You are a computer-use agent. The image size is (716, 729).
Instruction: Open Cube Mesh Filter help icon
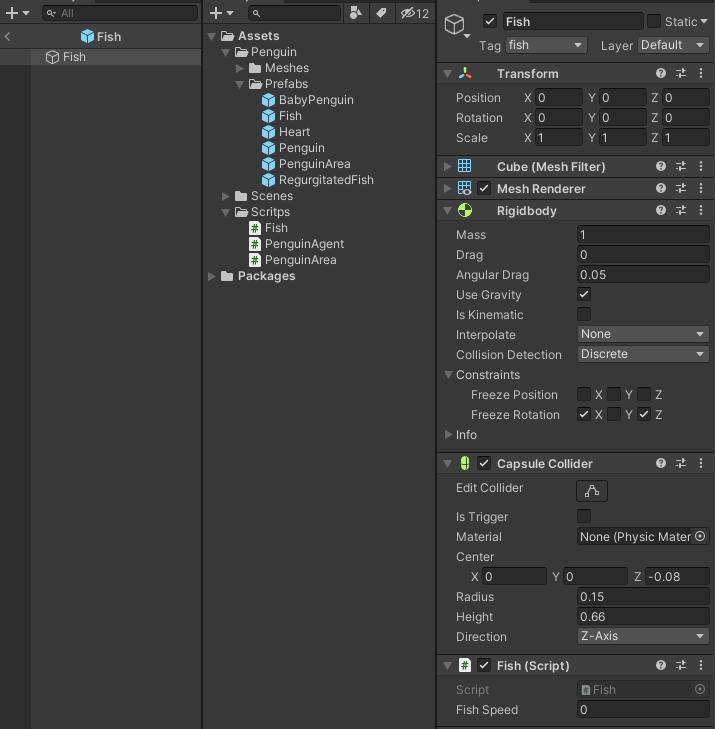pyautogui.click(x=661, y=166)
